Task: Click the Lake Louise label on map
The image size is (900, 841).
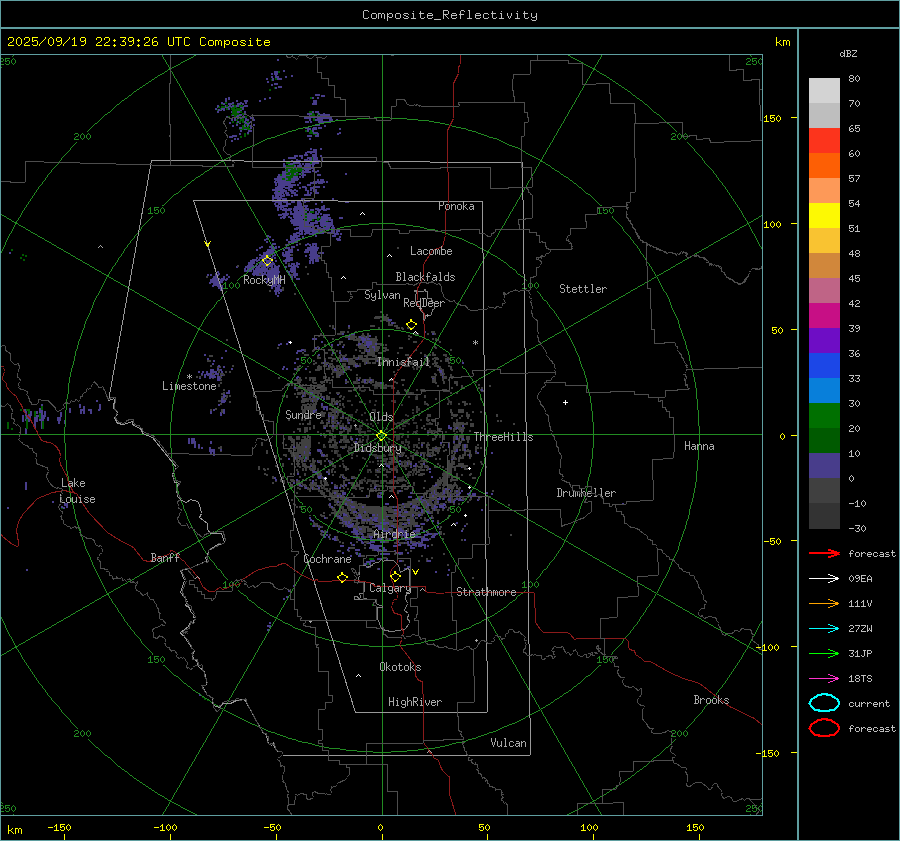Action: [77, 491]
